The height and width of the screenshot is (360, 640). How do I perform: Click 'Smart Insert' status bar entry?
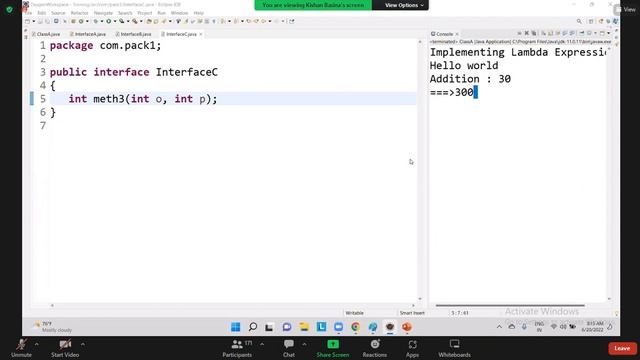click(412, 313)
